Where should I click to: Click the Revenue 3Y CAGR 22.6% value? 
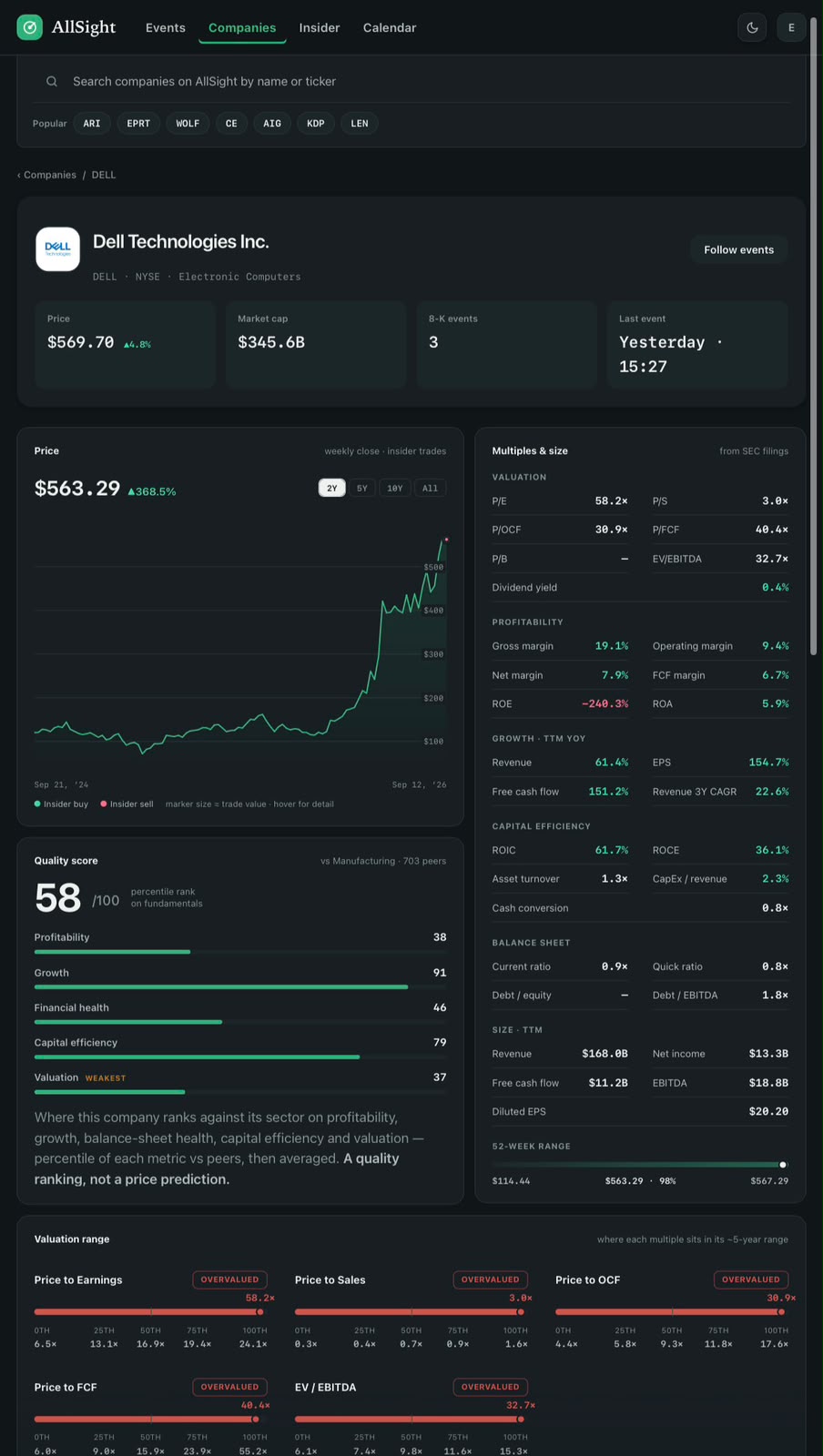[x=772, y=792]
